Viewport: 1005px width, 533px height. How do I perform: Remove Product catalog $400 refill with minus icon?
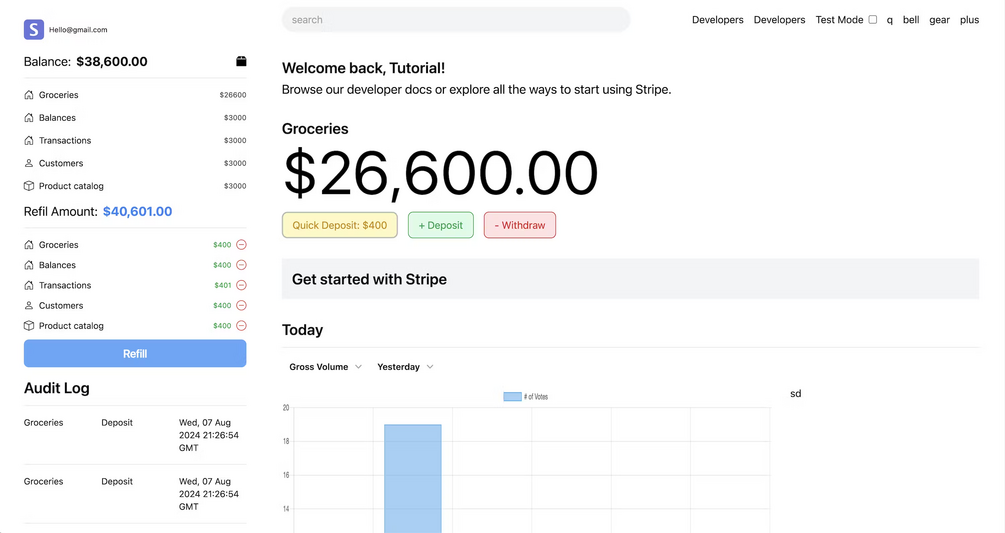pyautogui.click(x=241, y=325)
